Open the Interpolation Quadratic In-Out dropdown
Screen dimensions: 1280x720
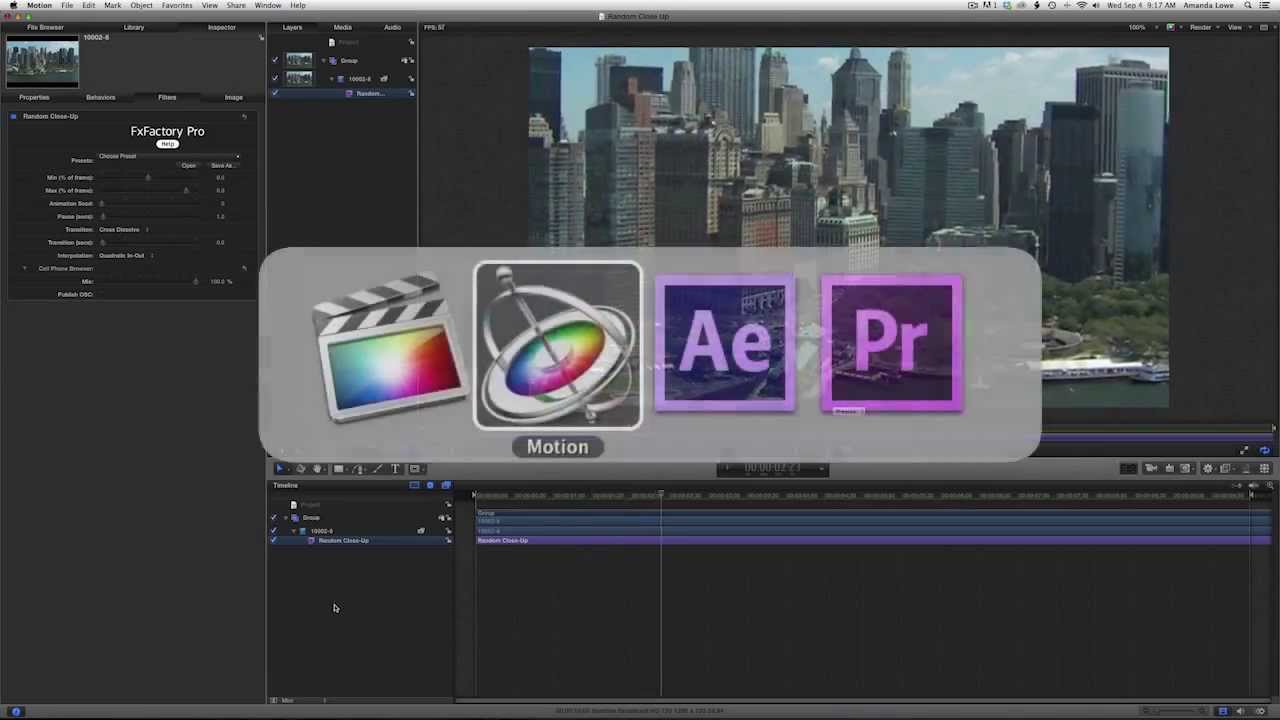click(x=127, y=256)
